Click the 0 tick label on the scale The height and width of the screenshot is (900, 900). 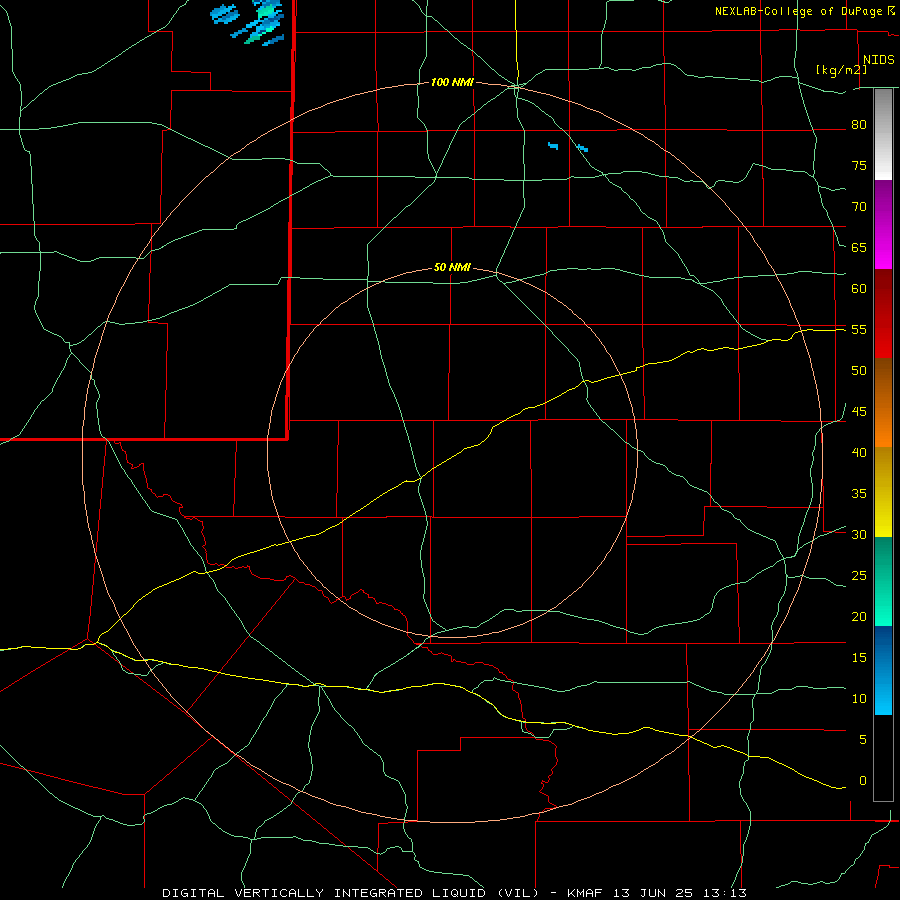click(863, 781)
